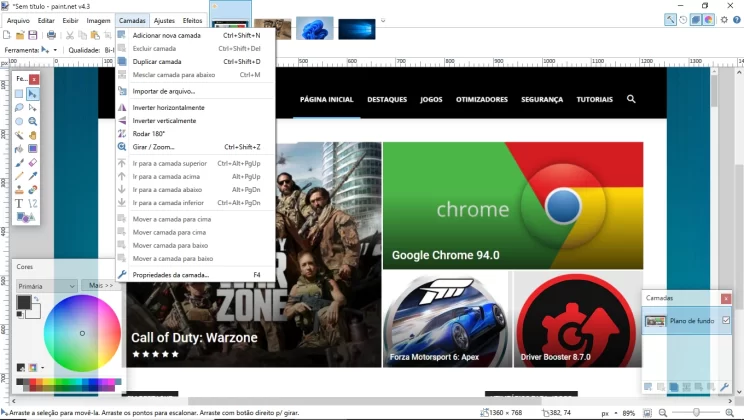This screenshot has width=744, height=420.
Task: Select the Recolor tool
Action: 32,190
